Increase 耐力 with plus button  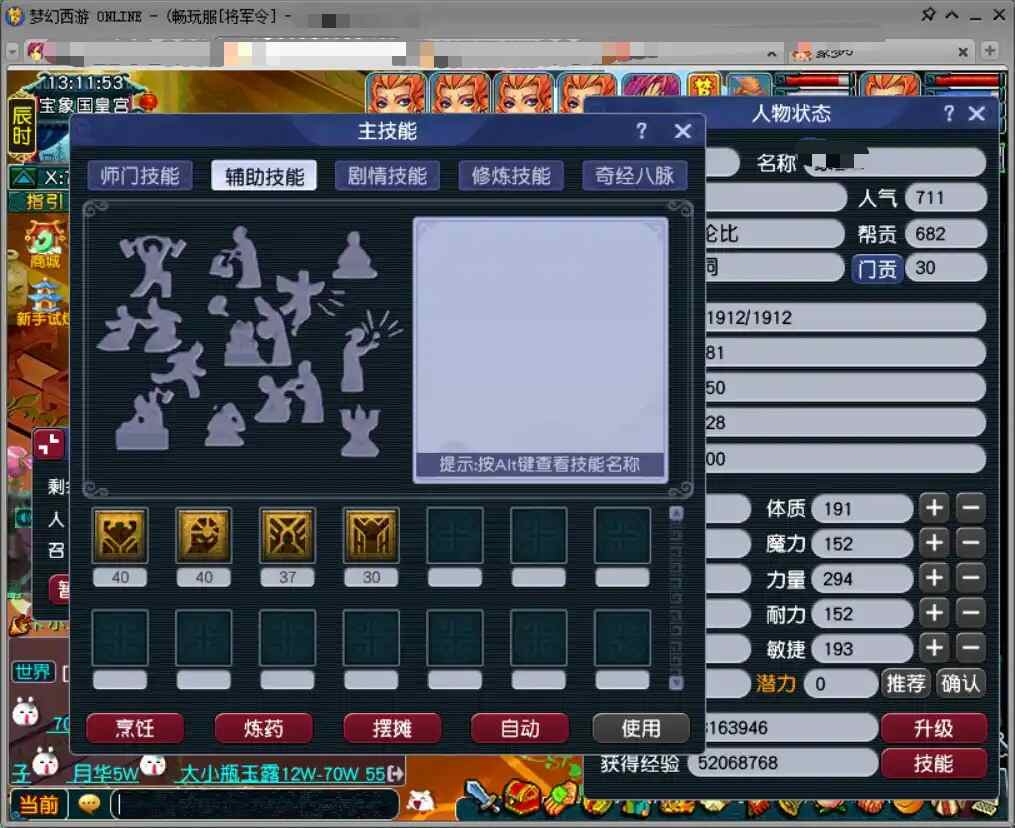pyautogui.click(x=934, y=613)
